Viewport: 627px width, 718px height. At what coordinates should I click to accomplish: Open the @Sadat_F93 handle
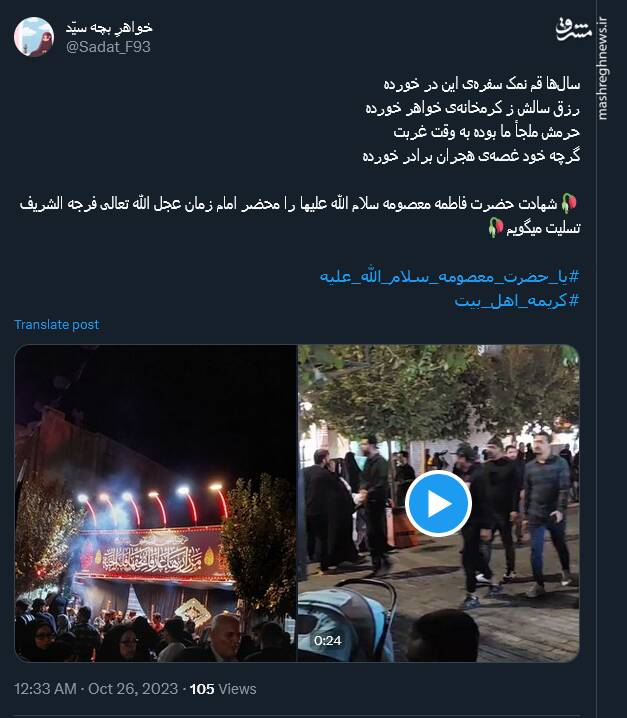108,47
